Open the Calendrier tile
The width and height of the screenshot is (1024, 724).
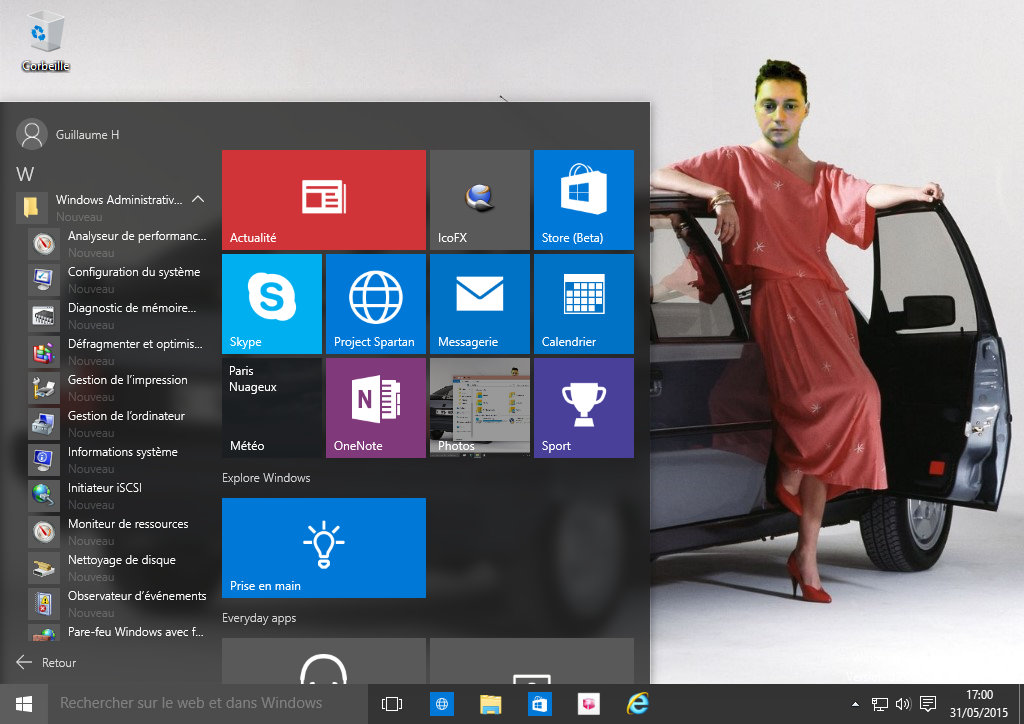click(x=583, y=304)
